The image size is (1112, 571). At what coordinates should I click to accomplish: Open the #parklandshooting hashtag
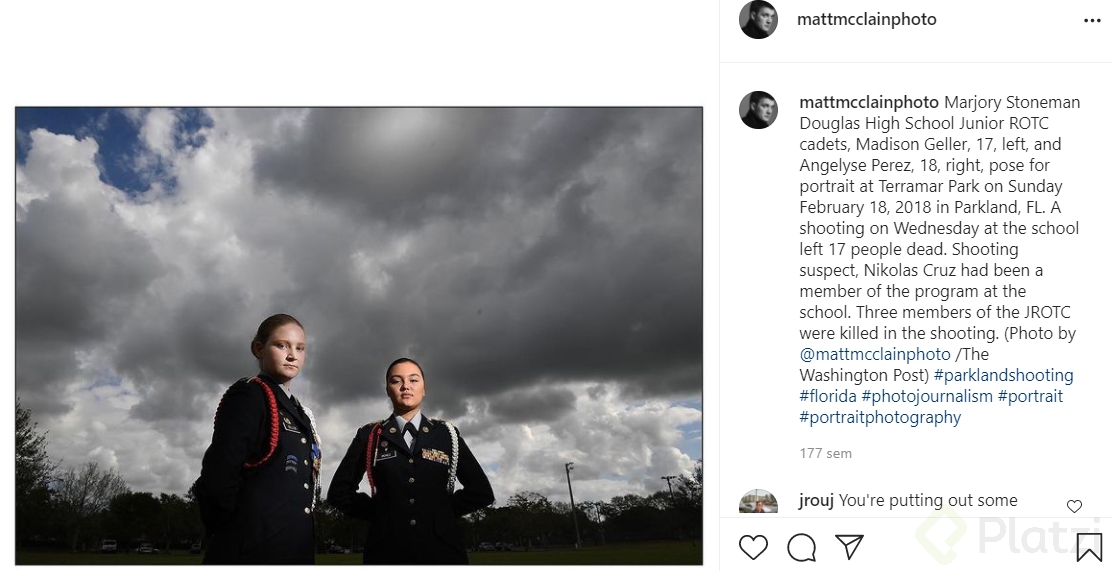click(1003, 375)
